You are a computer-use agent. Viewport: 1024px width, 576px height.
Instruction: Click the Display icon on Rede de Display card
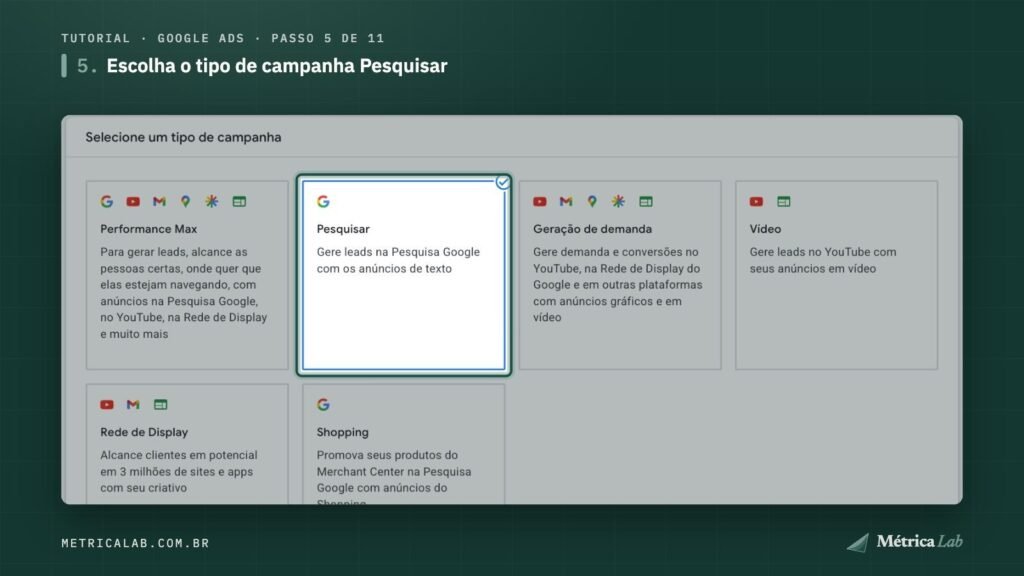tap(161, 405)
